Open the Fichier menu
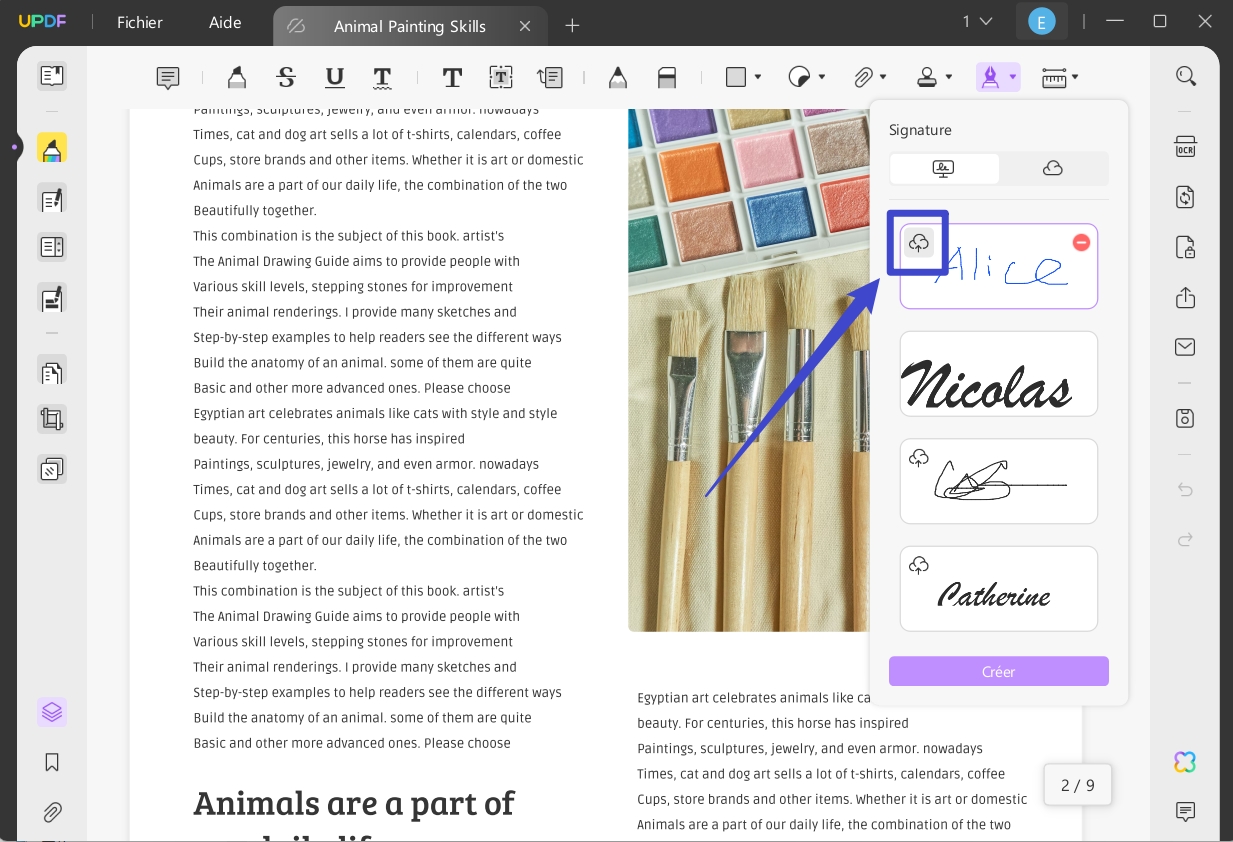The image size is (1233, 842). [x=140, y=22]
